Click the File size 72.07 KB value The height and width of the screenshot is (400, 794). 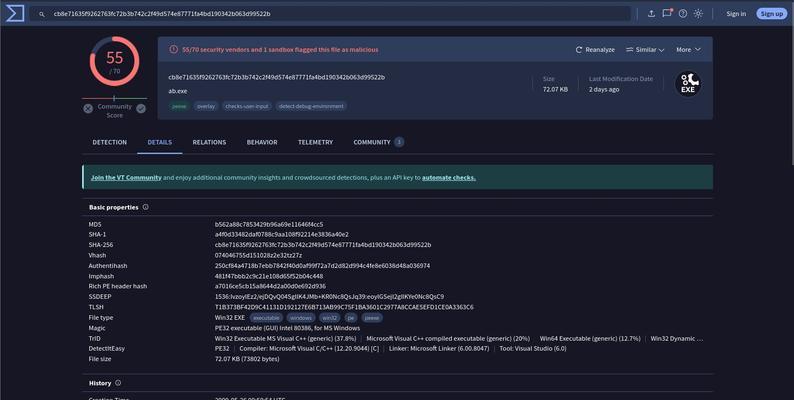coord(247,359)
